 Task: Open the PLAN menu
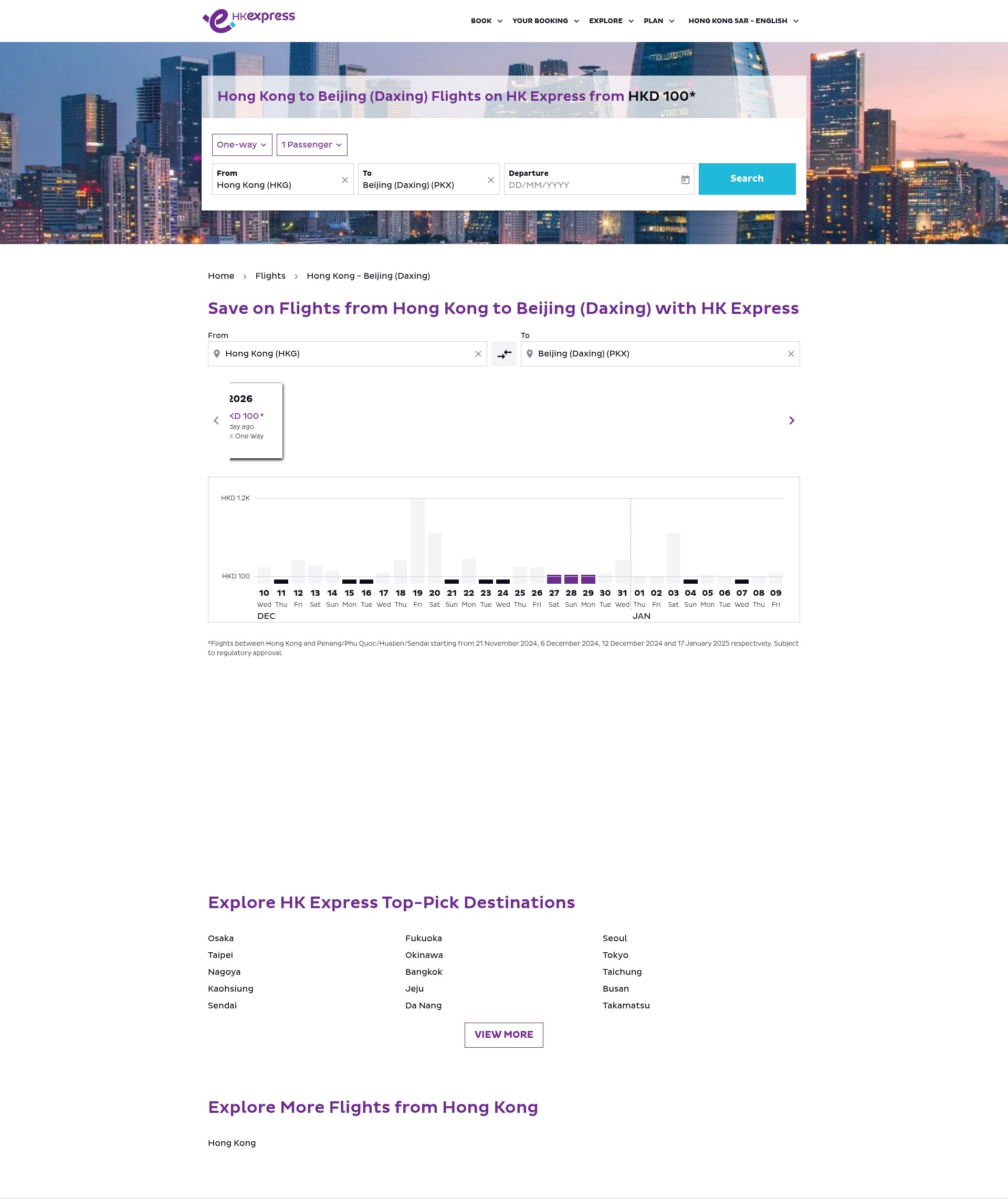click(x=659, y=21)
